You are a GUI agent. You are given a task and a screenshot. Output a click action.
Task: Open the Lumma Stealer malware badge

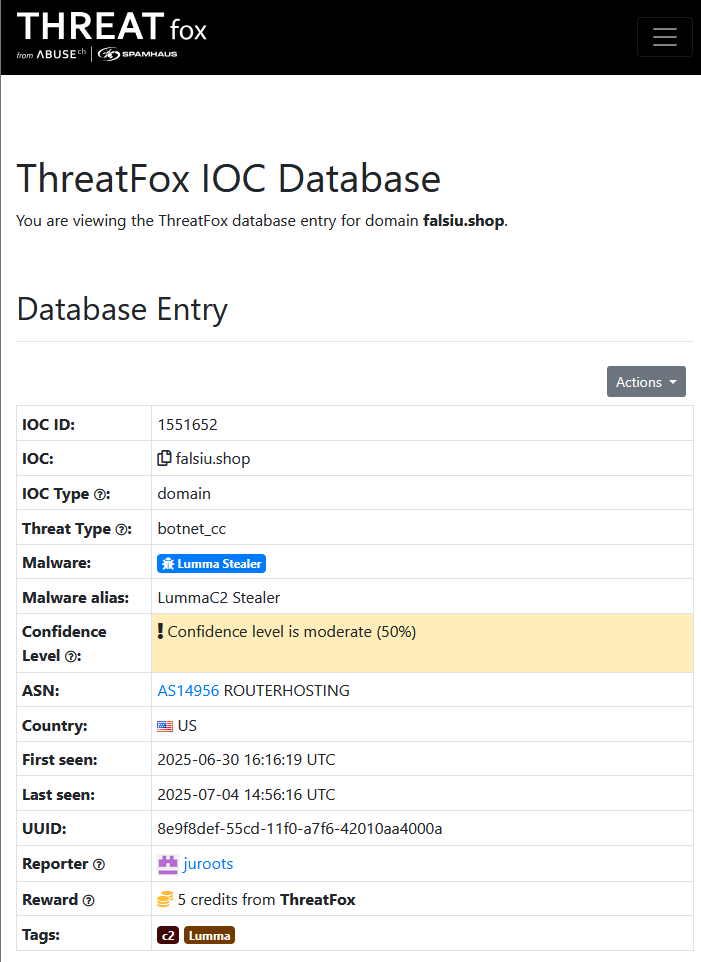pos(212,563)
